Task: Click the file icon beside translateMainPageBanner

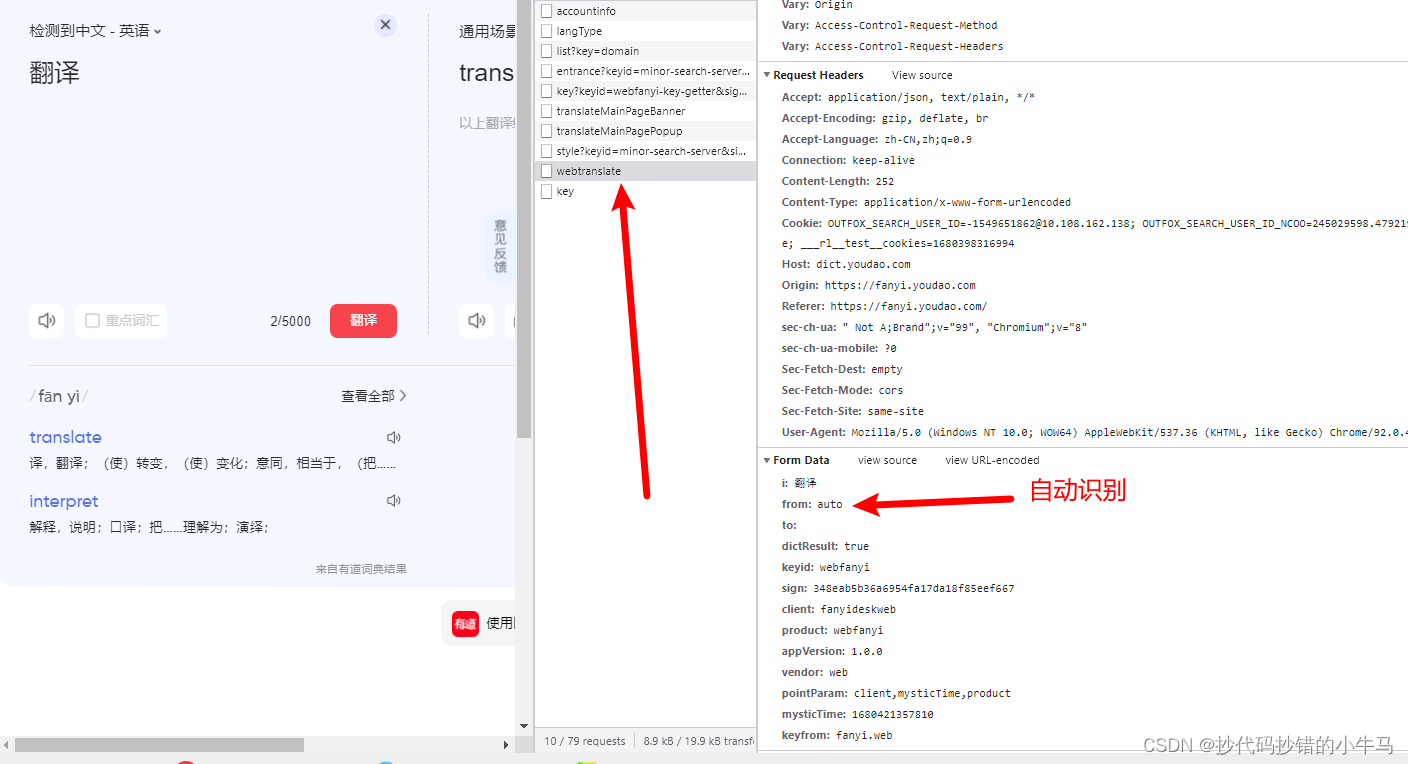Action: 546,111
